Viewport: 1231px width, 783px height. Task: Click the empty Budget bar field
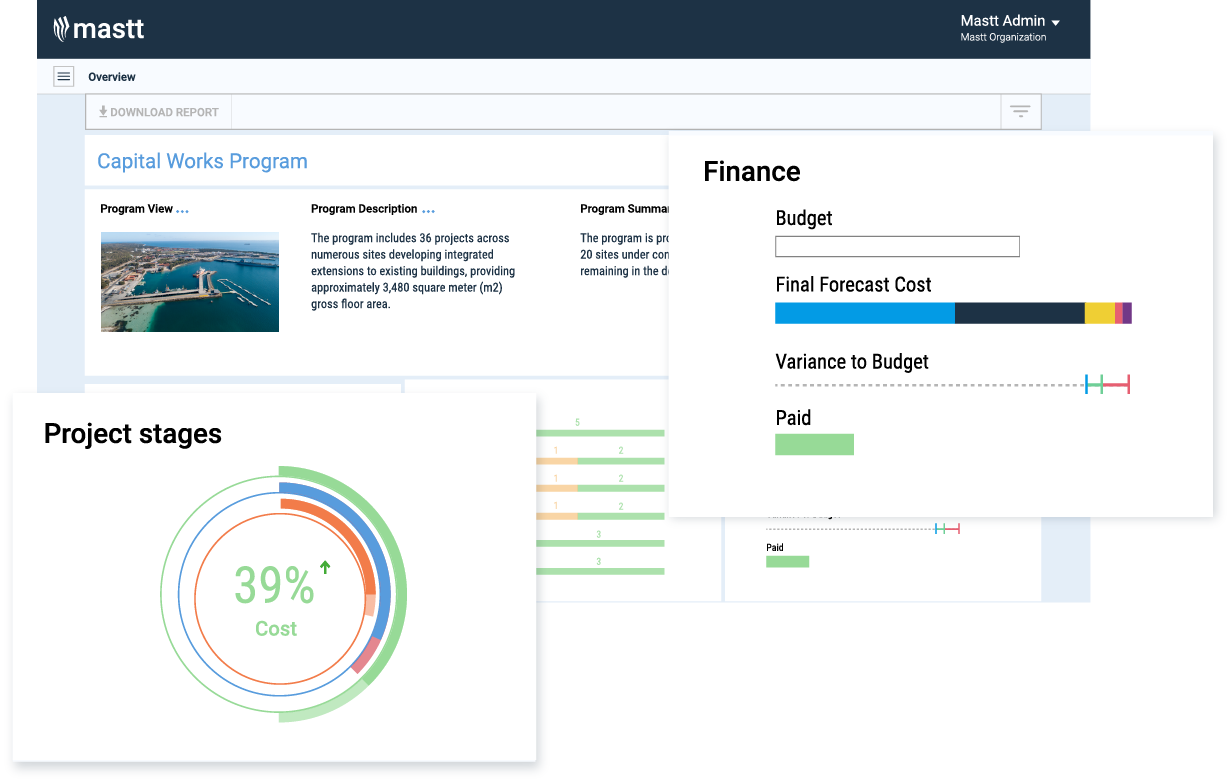tap(897, 246)
